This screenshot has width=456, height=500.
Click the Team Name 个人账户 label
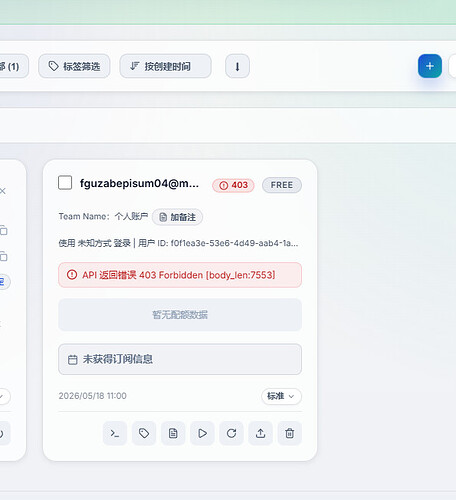point(103,217)
